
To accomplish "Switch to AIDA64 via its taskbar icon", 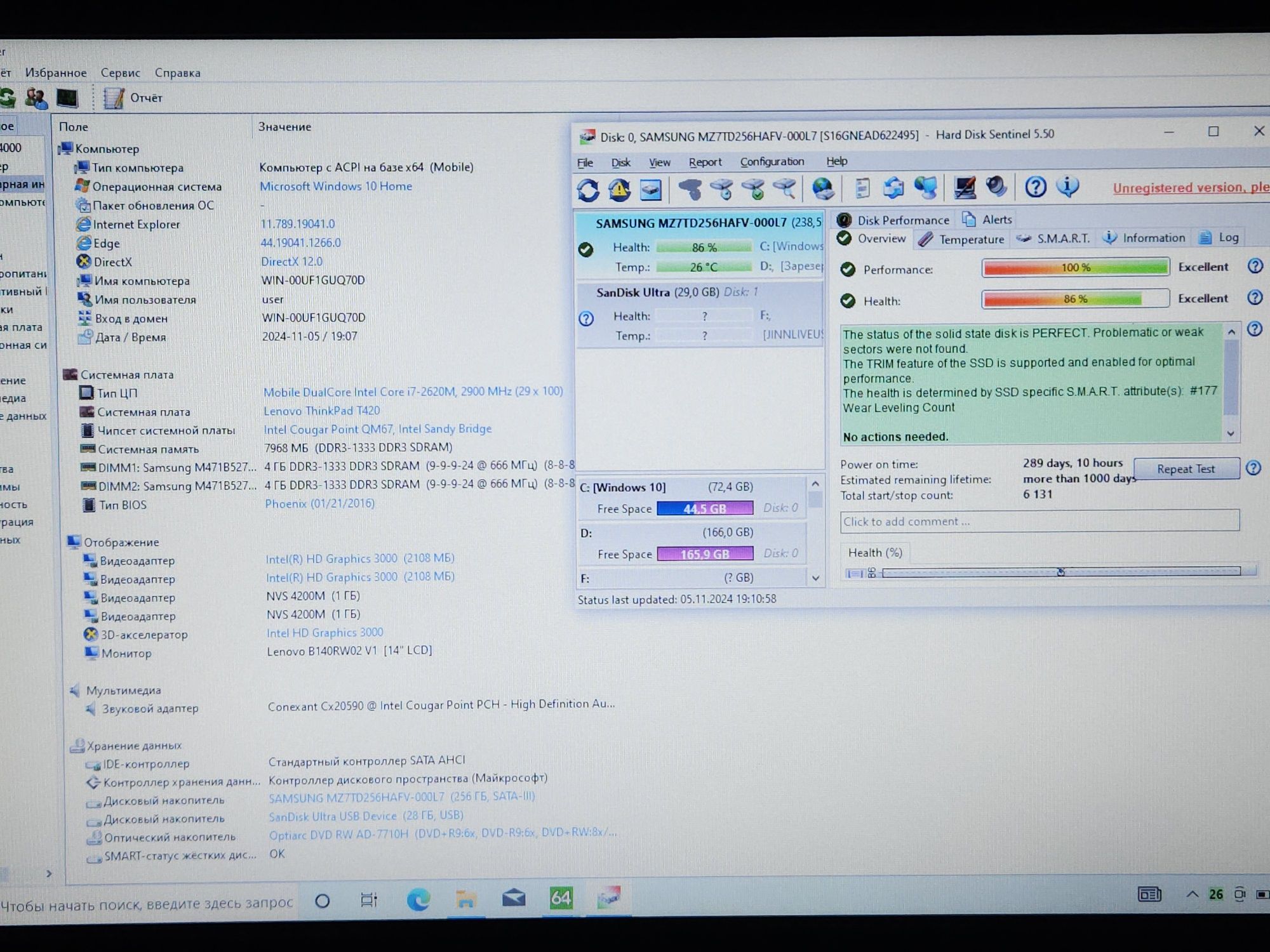I will [x=561, y=898].
